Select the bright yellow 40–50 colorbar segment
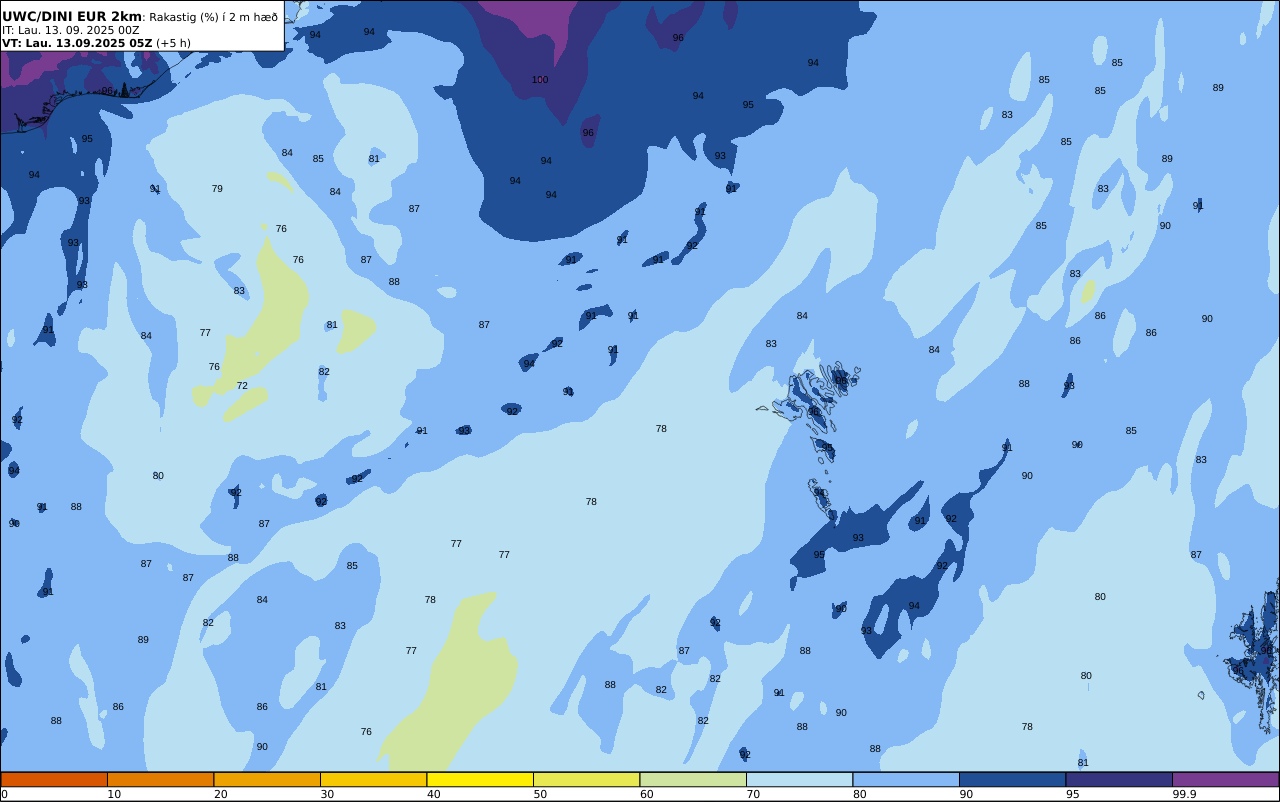 [480, 779]
